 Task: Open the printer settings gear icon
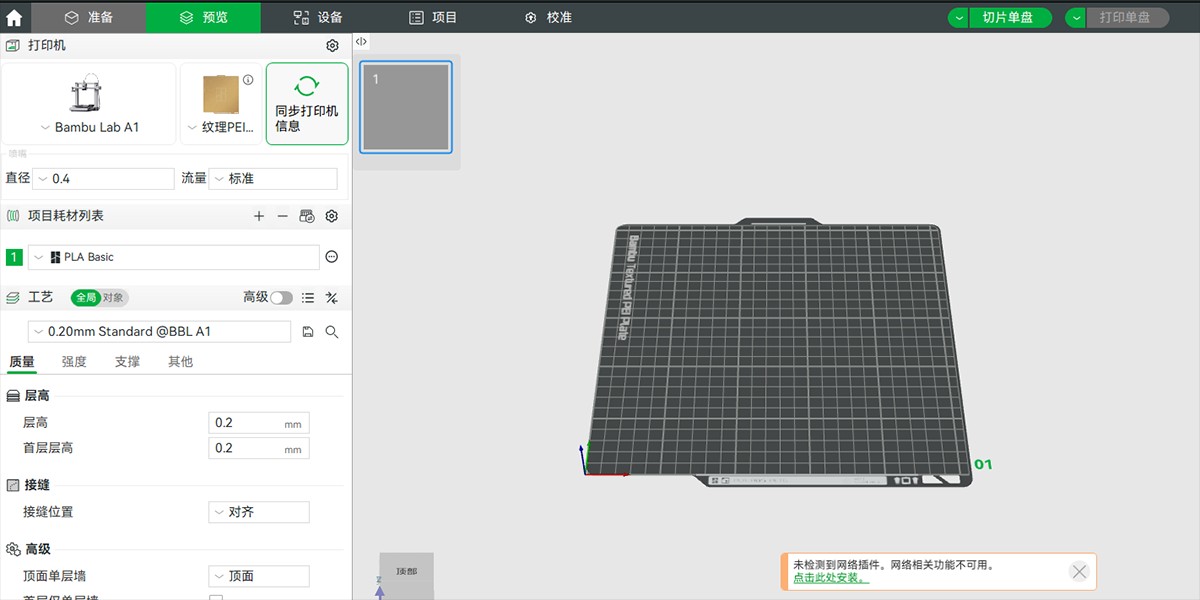click(x=331, y=45)
